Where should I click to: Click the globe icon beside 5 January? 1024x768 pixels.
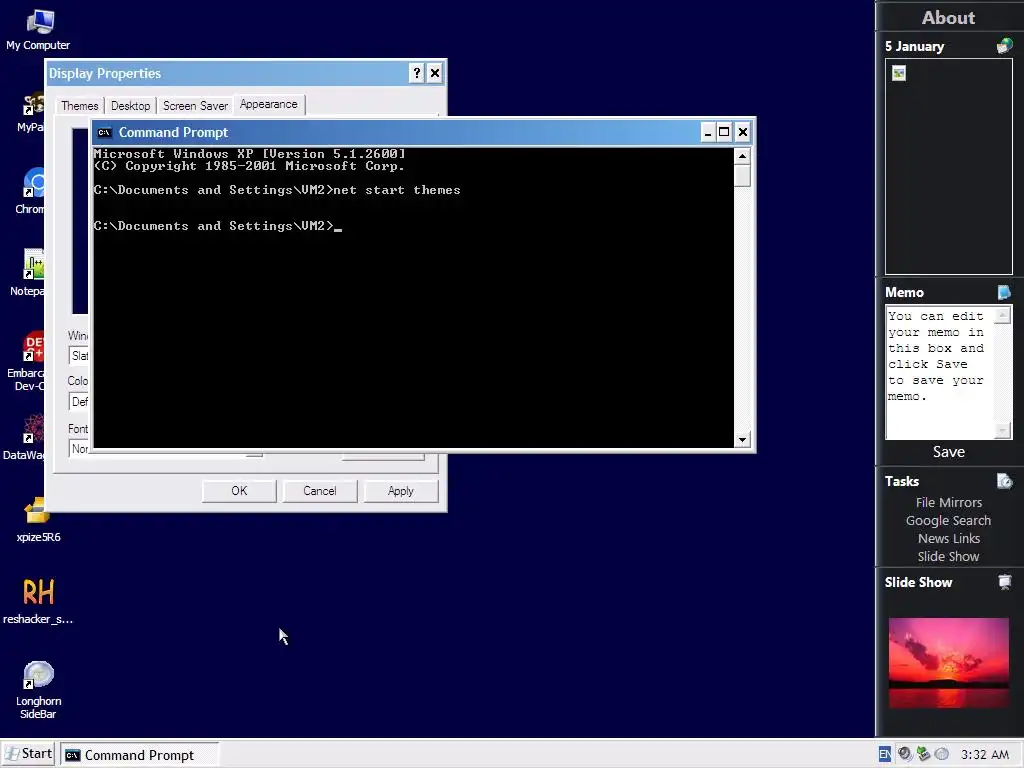pos(1004,46)
